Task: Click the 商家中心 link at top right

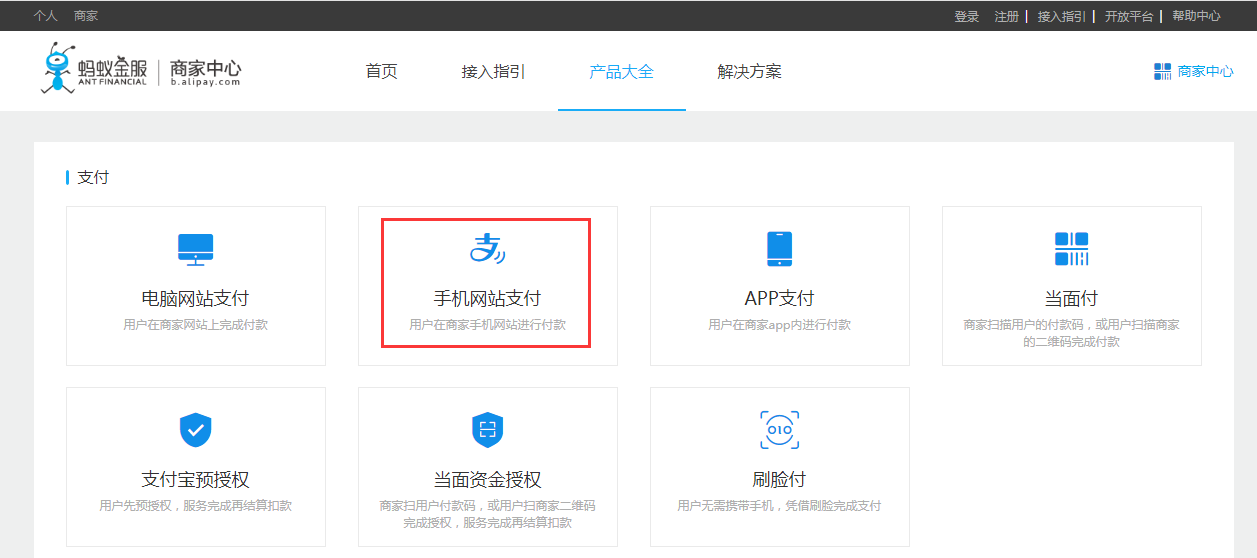Action: 1205,71
